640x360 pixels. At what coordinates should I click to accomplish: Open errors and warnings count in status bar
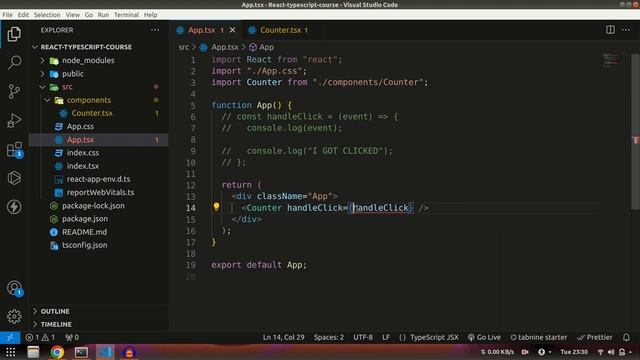(x=40, y=338)
